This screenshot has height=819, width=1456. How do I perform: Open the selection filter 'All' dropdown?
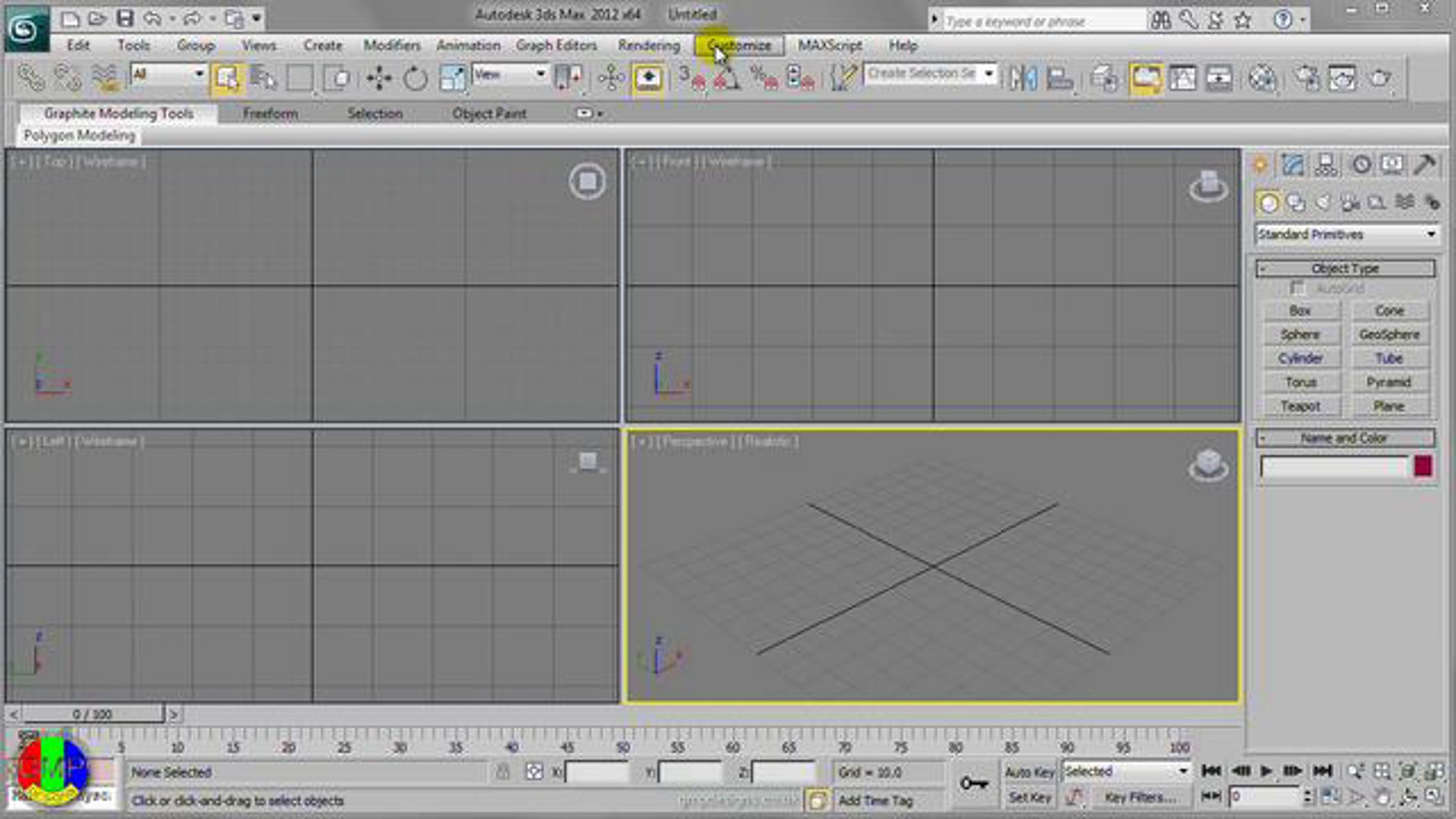[168, 74]
